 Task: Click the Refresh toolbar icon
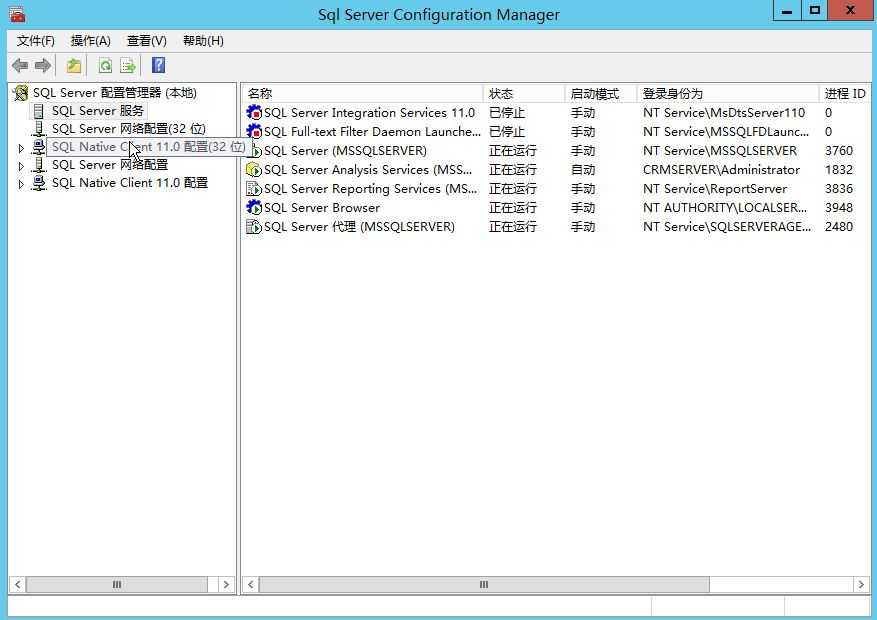(x=105, y=66)
